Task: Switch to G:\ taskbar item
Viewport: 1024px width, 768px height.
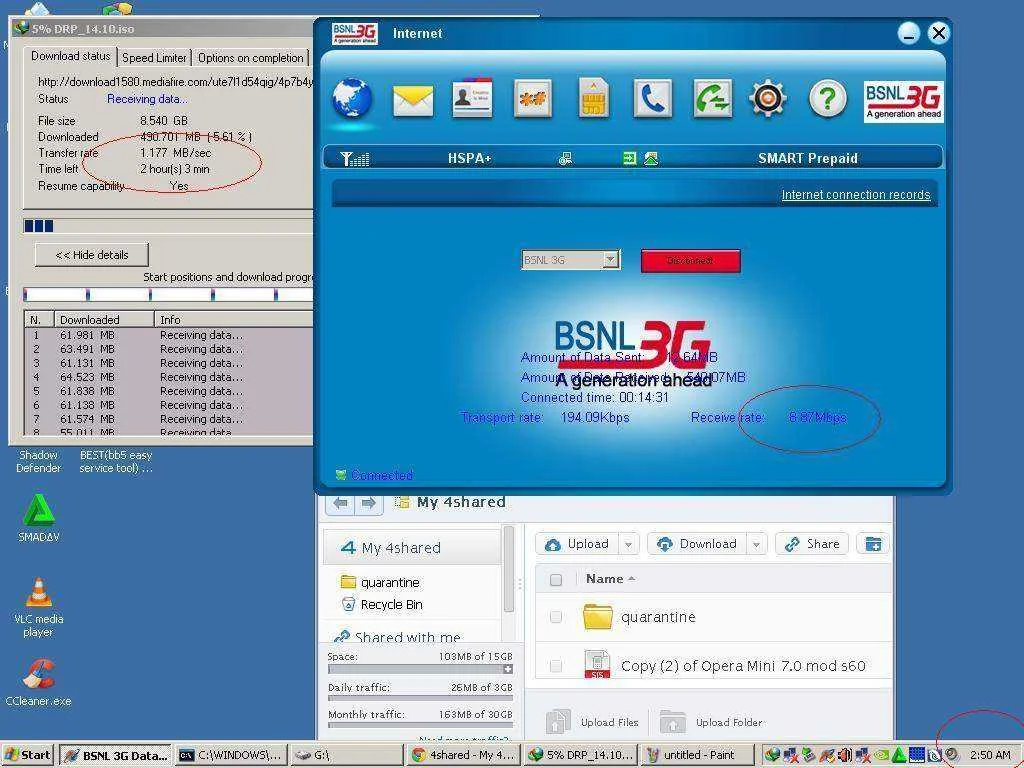Action: tap(345, 755)
